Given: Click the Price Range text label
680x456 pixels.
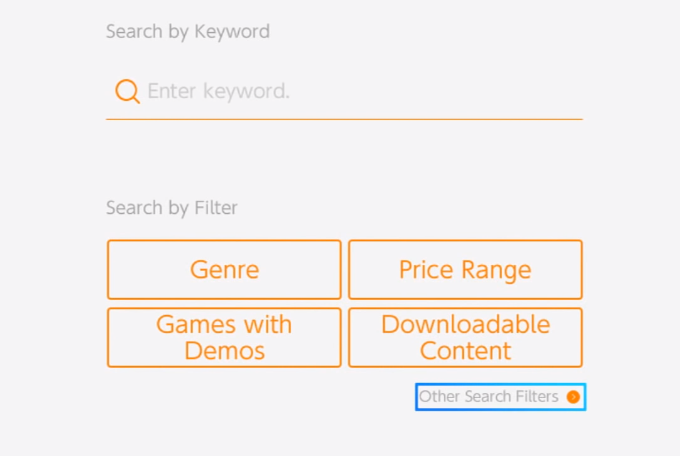Looking at the screenshot, I should (x=465, y=269).
